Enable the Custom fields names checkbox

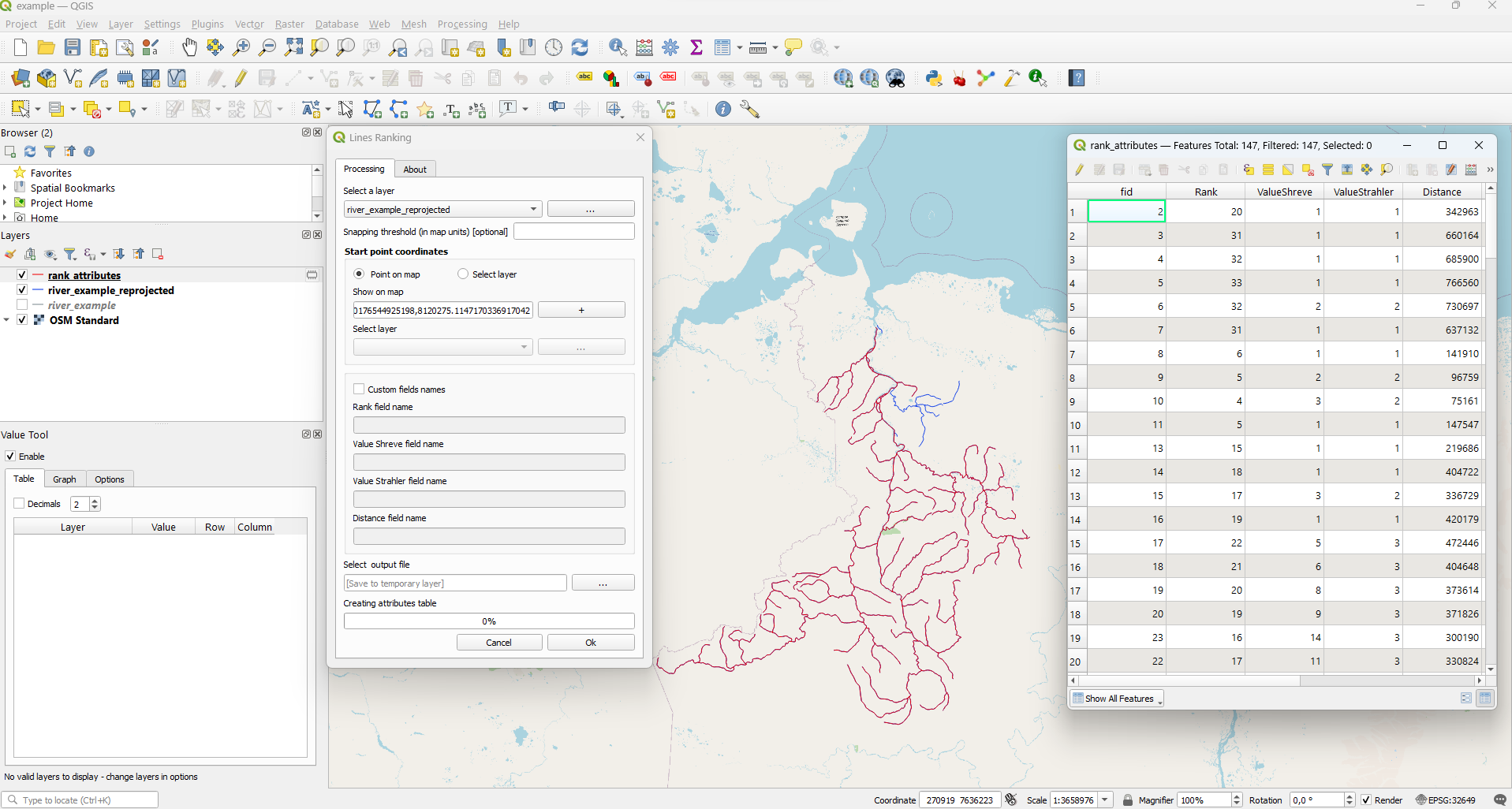point(359,389)
